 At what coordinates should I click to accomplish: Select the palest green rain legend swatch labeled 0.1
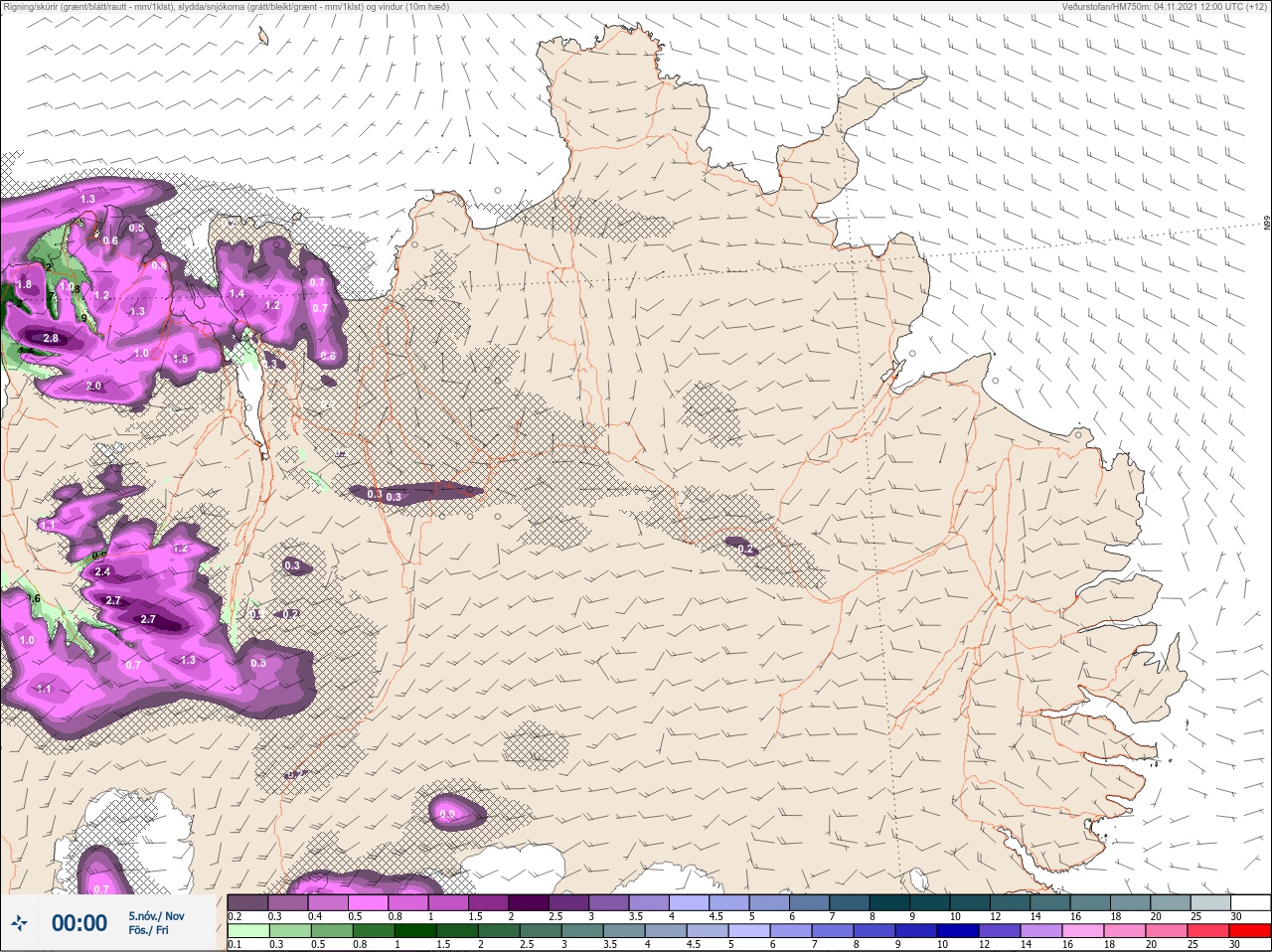pyautogui.click(x=247, y=931)
